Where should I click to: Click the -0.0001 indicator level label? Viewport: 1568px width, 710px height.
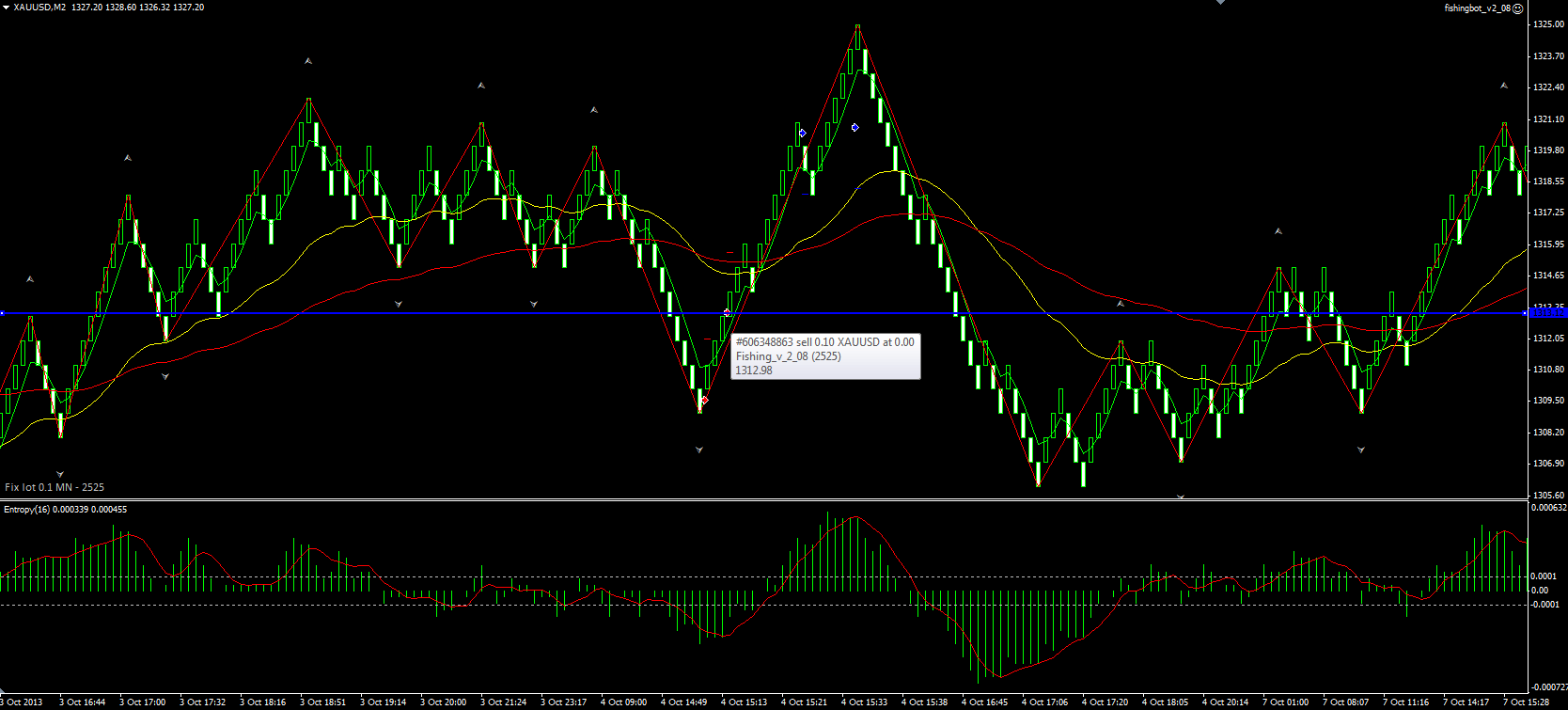1545,604
